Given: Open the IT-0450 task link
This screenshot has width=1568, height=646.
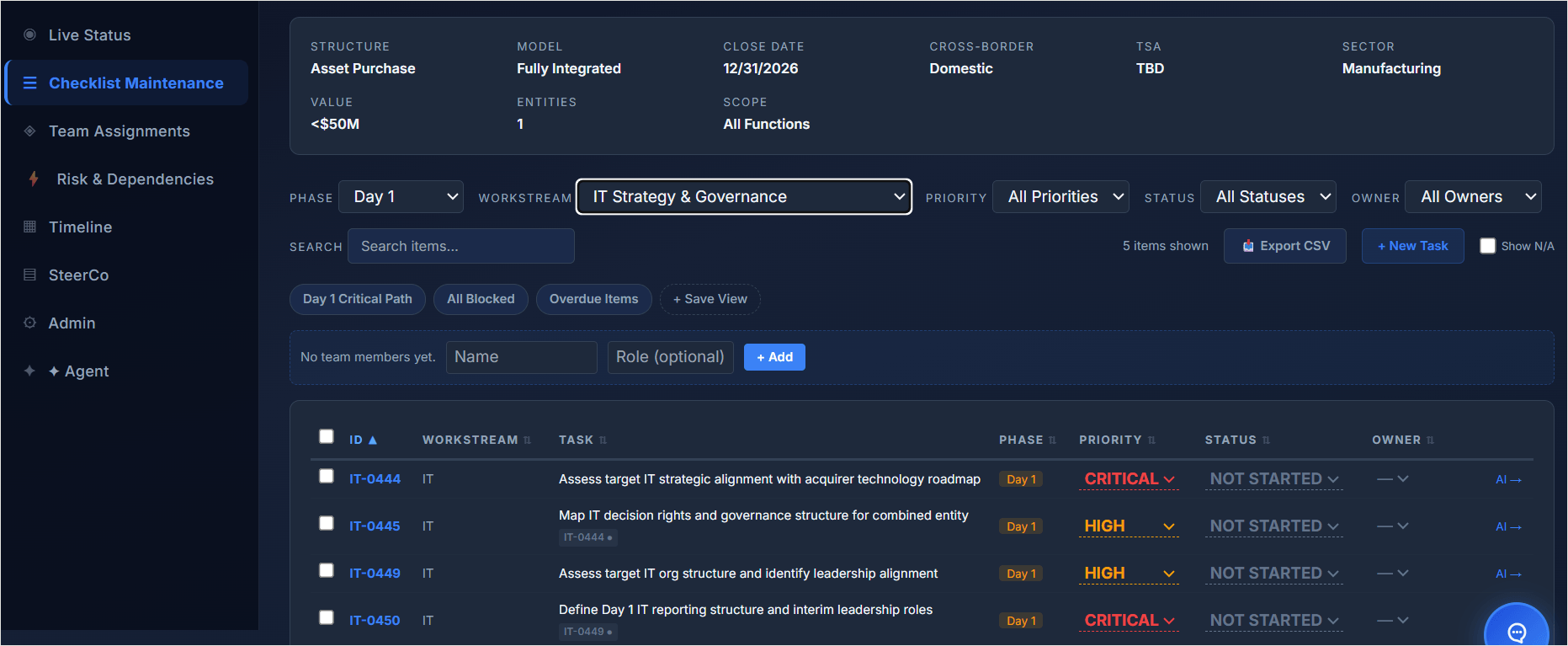Looking at the screenshot, I should pyautogui.click(x=375, y=620).
